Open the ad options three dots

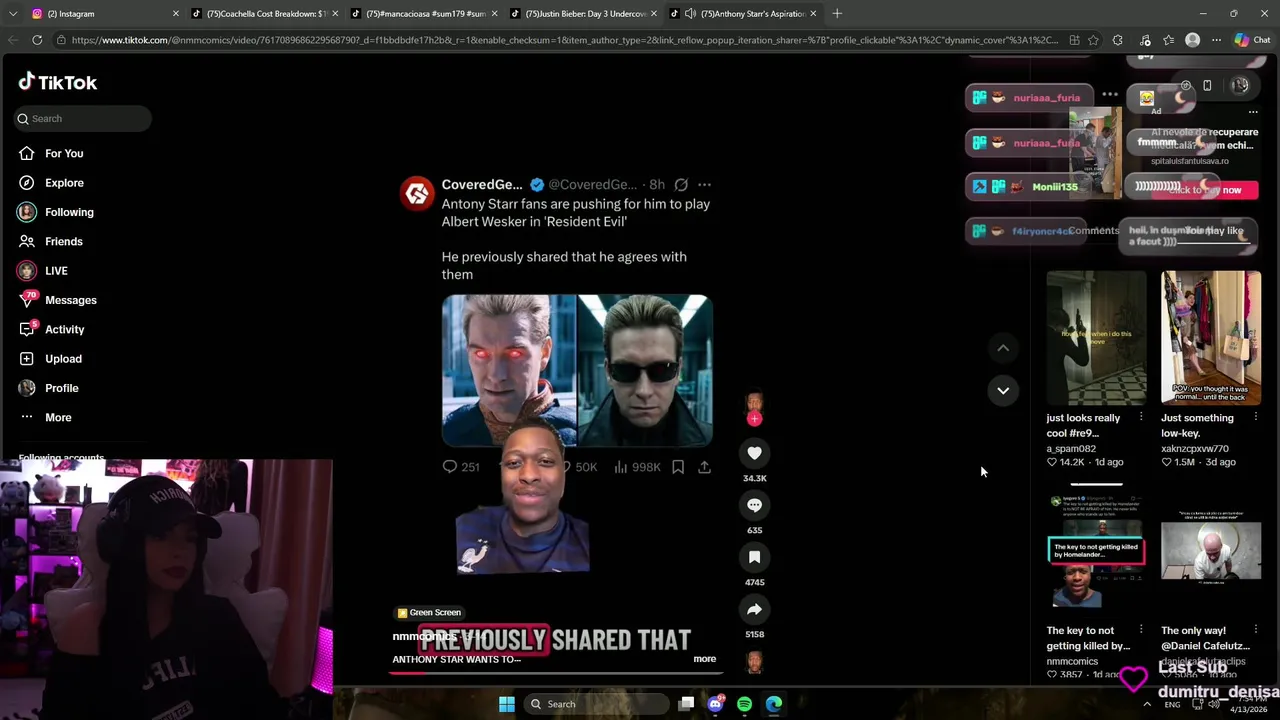click(x=1253, y=112)
